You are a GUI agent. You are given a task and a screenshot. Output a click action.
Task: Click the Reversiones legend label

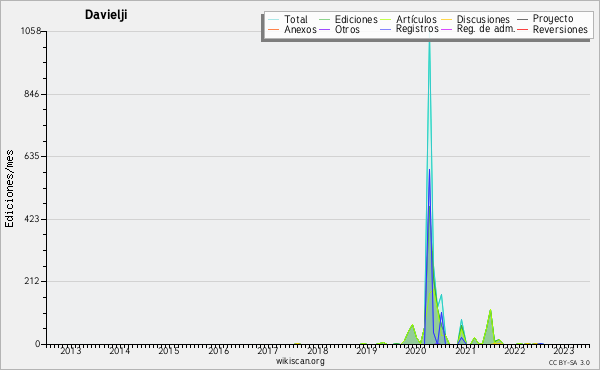[x=560, y=29]
